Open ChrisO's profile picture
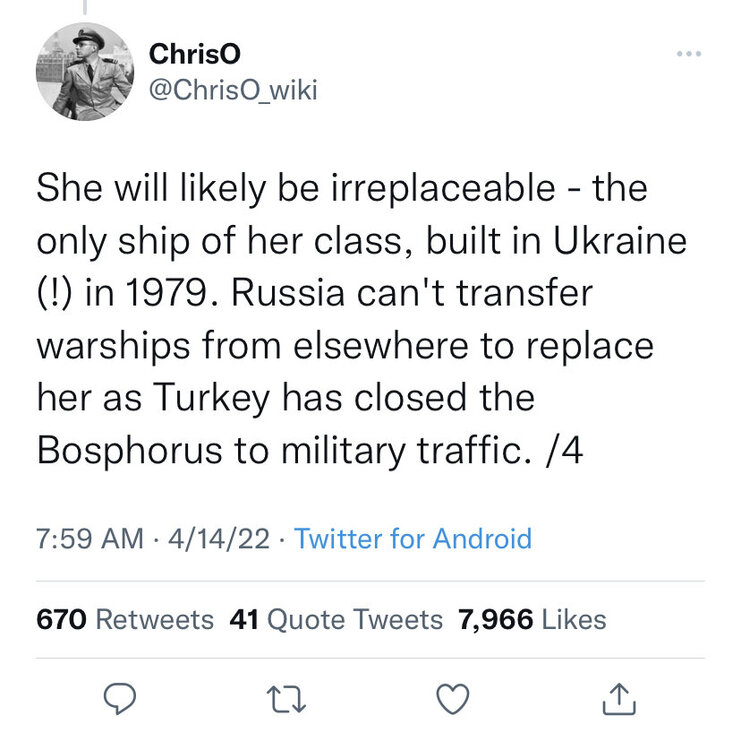The height and width of the screenshot is (750, 741). [x=85, y=72]
